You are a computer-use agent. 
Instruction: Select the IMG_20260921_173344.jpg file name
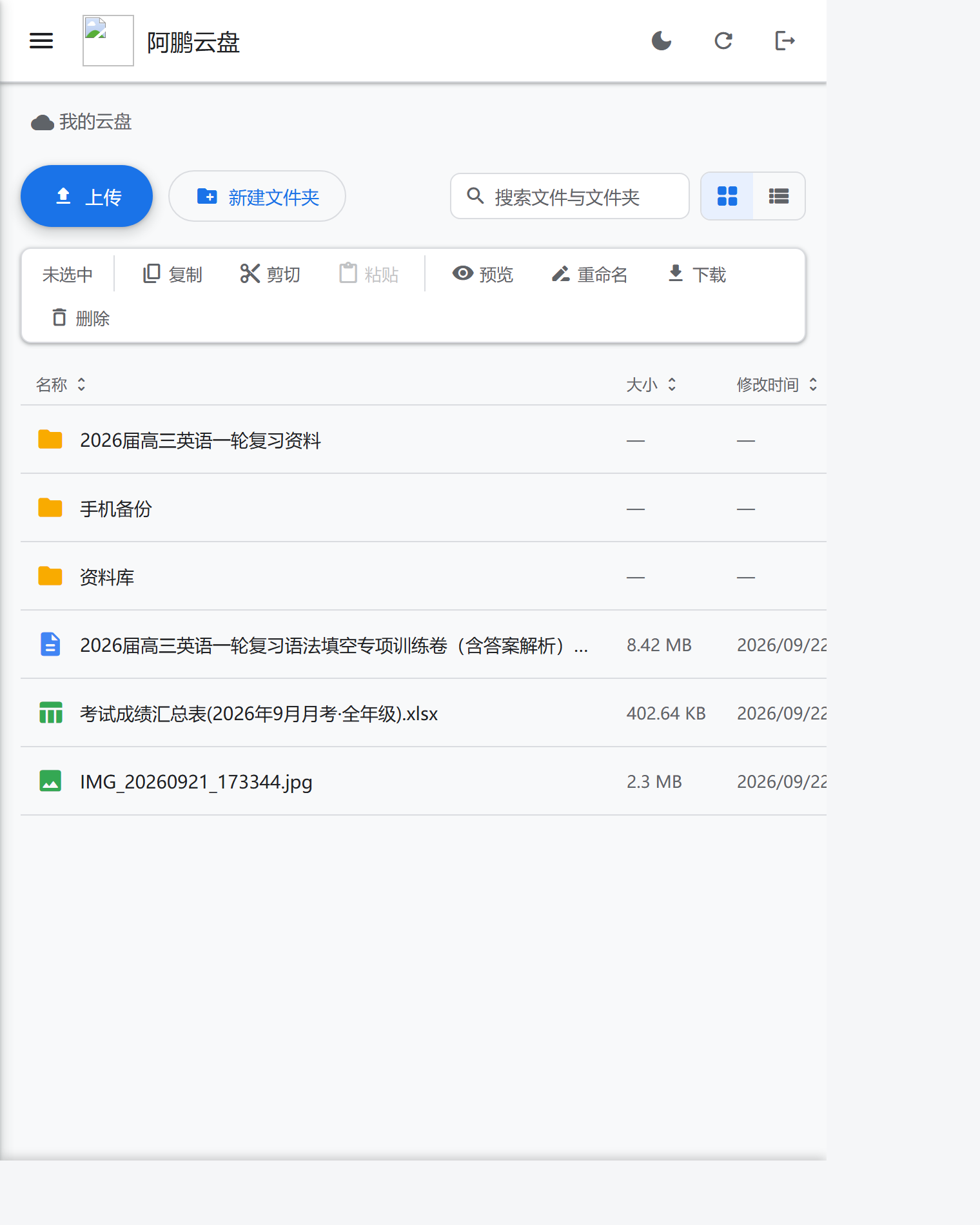196,782
